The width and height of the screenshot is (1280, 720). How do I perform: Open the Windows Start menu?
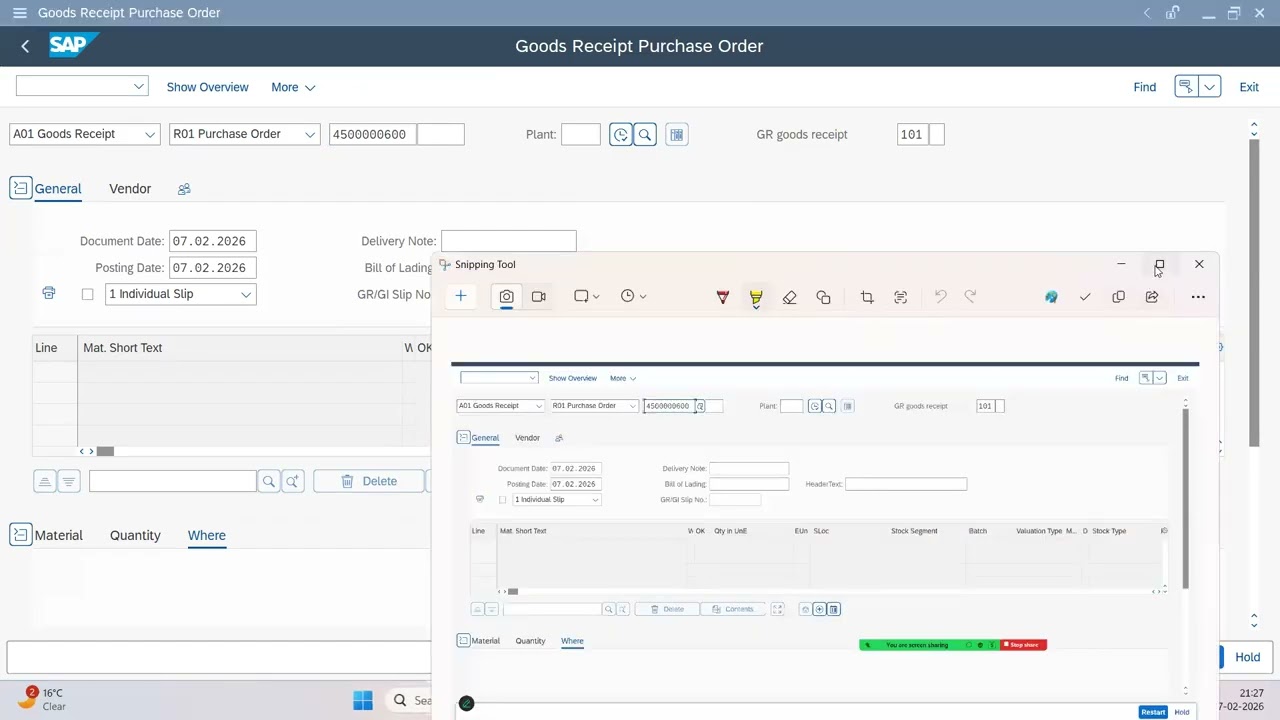[363, 700]
